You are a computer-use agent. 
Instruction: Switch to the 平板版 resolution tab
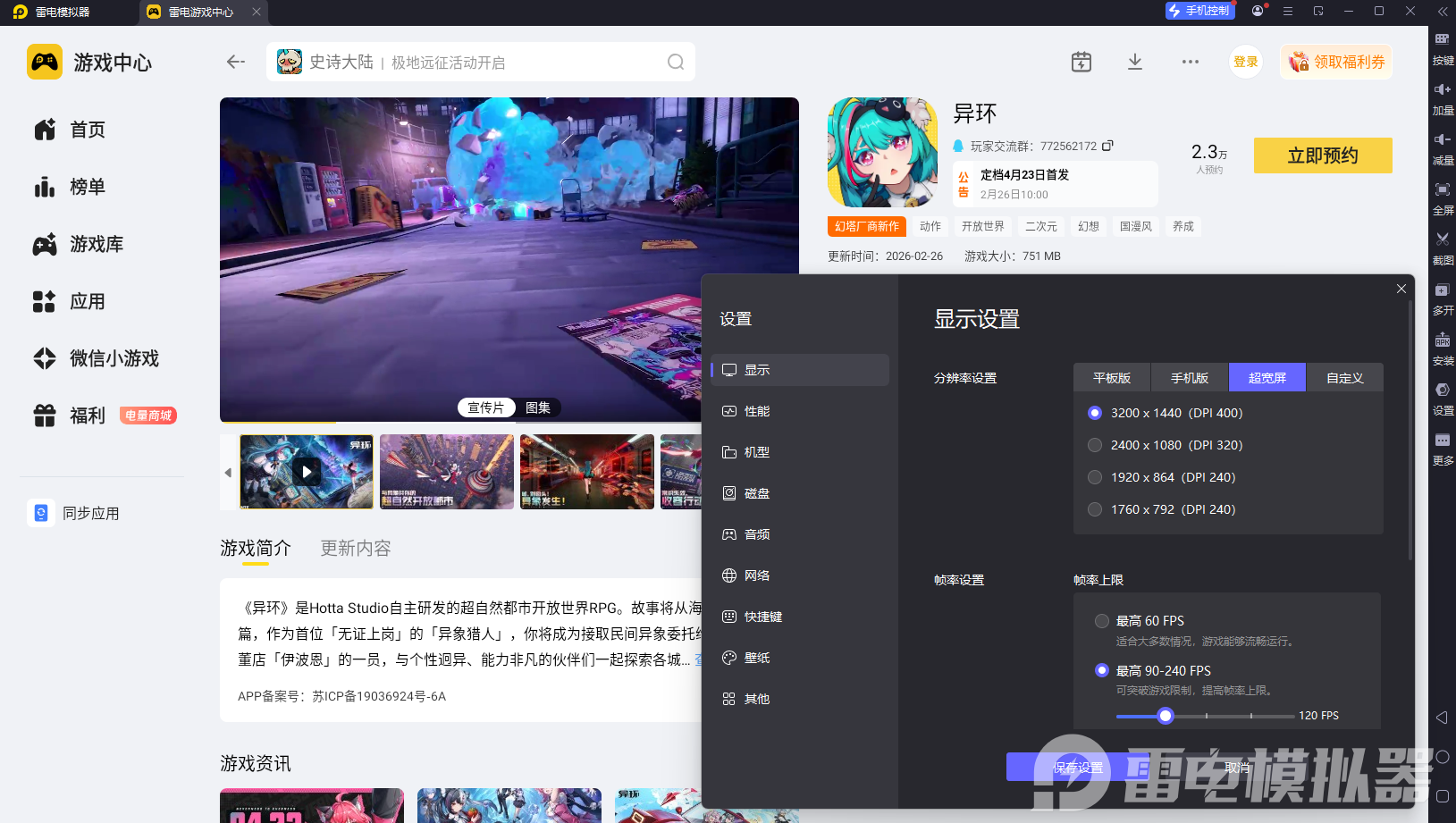1111,378
